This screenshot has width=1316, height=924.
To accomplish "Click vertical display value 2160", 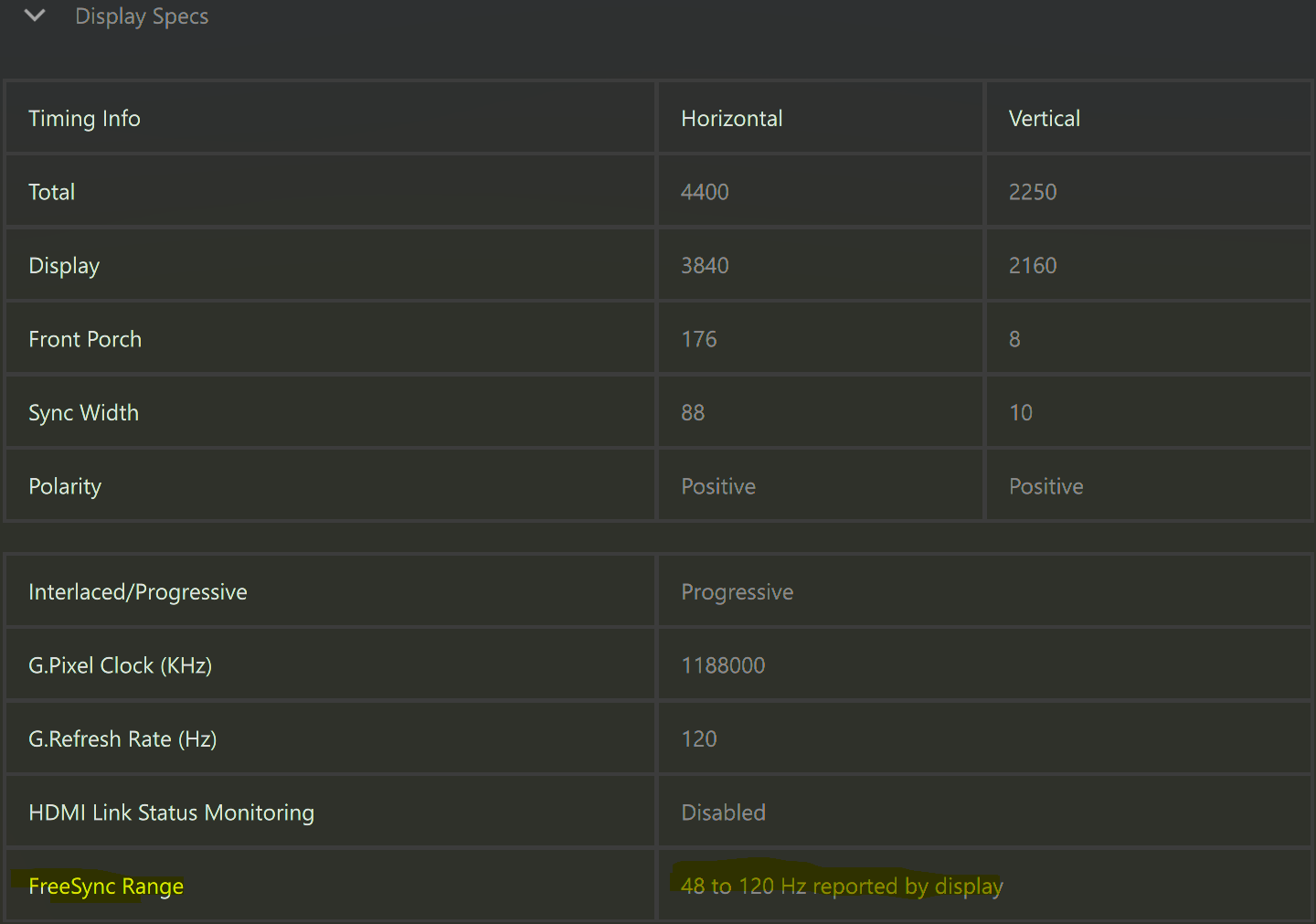I will coord(1032,266).
